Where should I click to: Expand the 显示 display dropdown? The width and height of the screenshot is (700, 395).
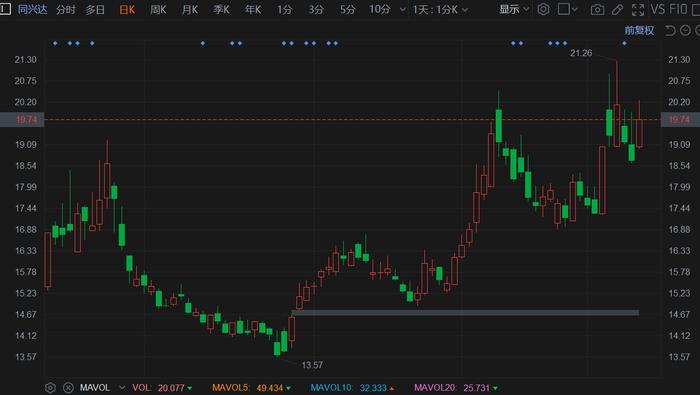(514, 9)
